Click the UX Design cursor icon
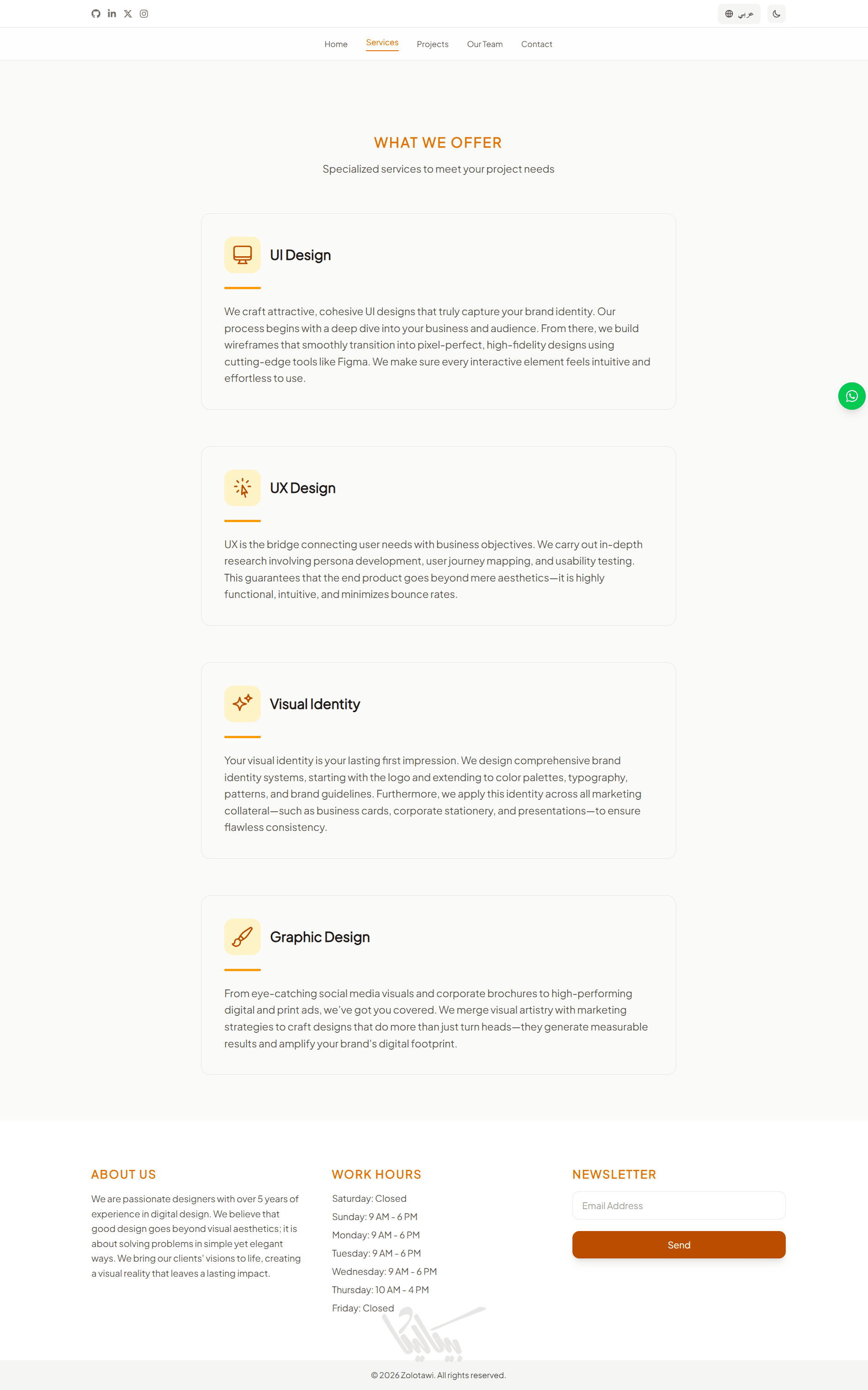Screen dimensions: 868x1390 tap(242, 488)
